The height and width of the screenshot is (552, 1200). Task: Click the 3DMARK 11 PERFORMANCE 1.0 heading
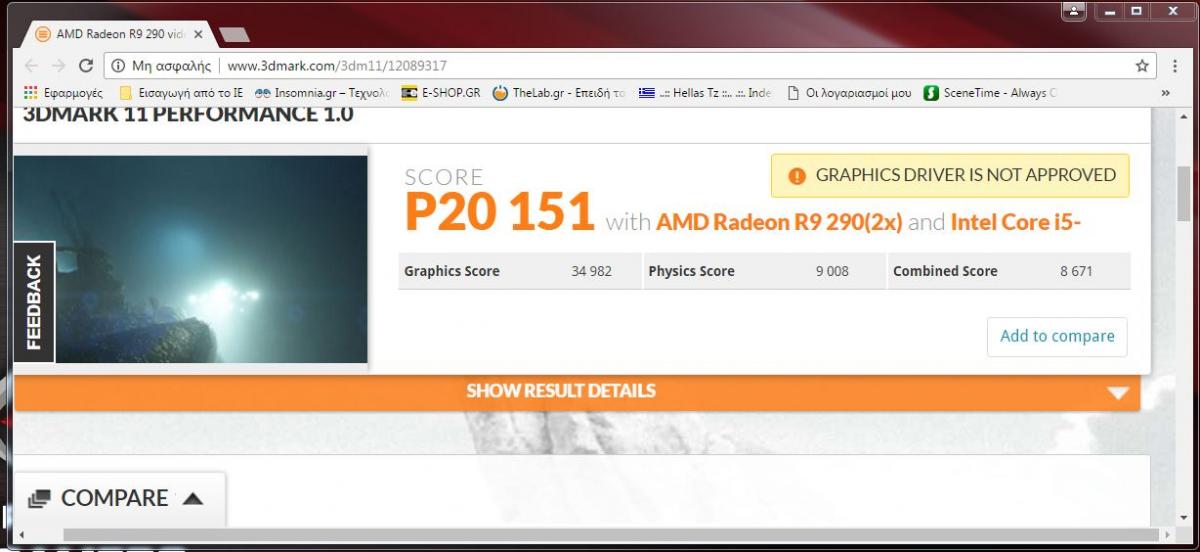(x=187, y=114)
